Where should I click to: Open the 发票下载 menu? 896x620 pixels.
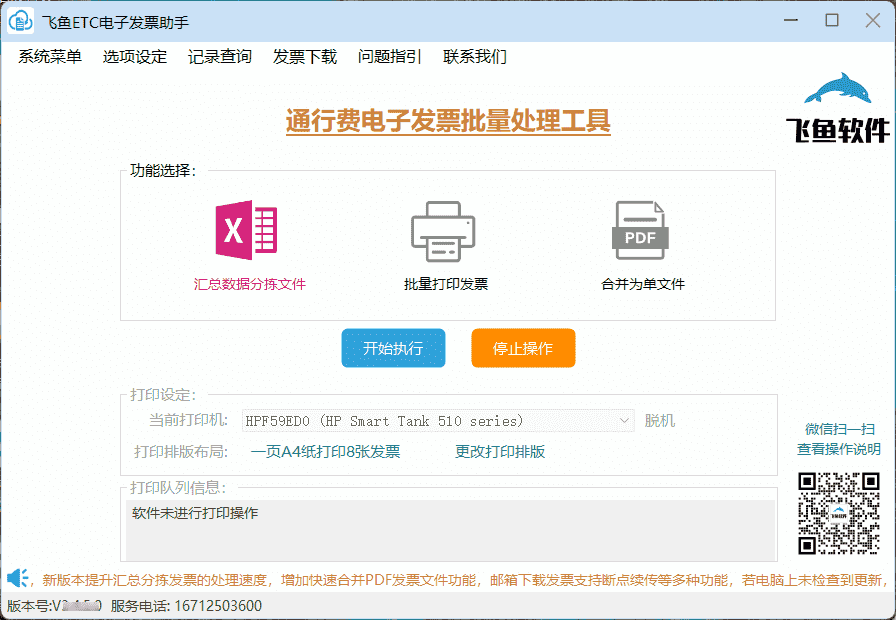304,57
